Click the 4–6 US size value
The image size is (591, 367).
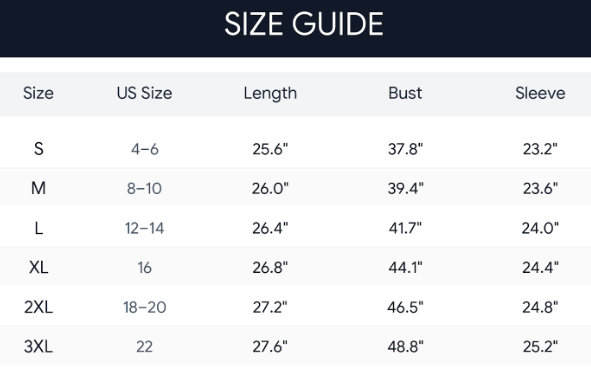(144, 149)
